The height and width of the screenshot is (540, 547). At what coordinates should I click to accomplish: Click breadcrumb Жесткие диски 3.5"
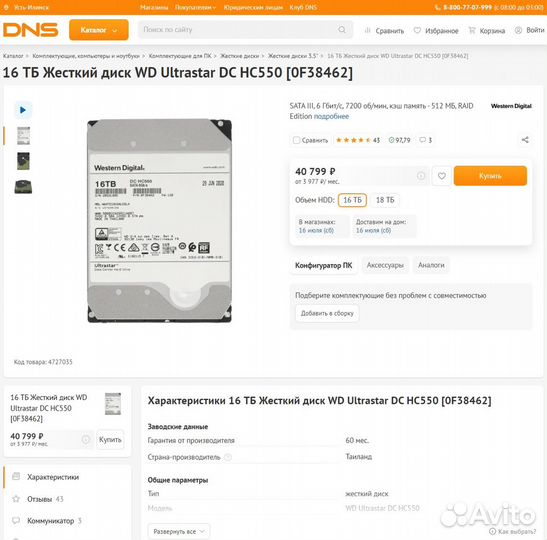(x=293, y=56)
